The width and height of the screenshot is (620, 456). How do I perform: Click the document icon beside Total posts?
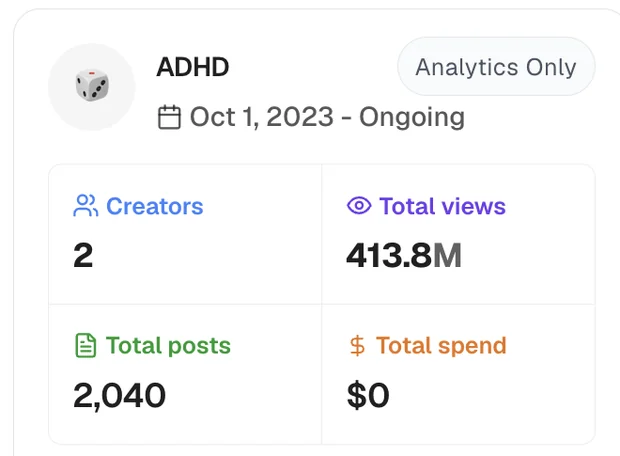click(85, 346)
